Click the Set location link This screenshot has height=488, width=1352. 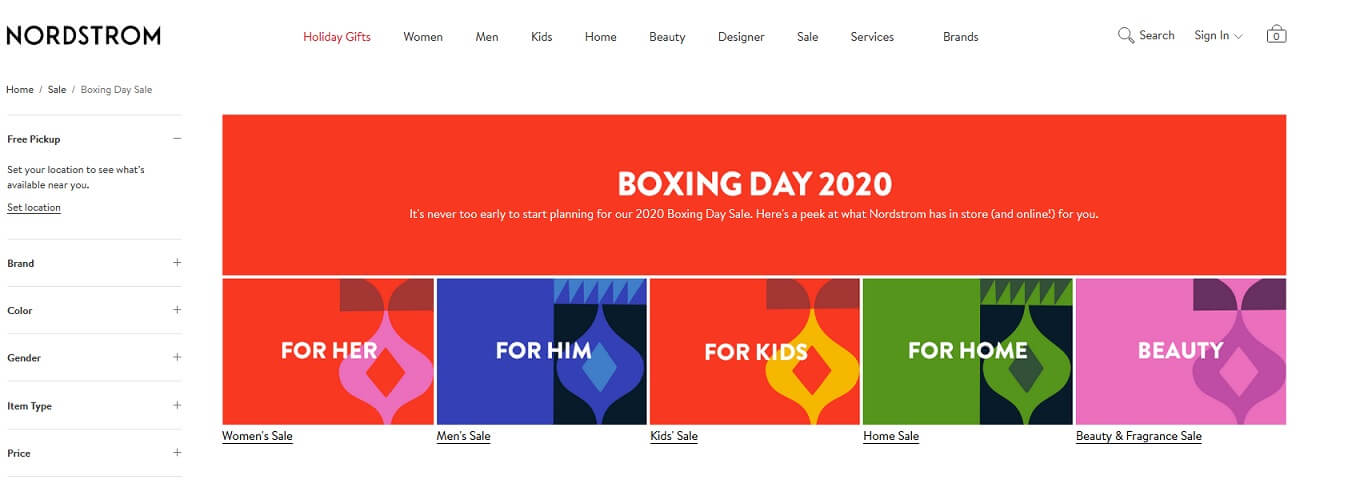34,208
